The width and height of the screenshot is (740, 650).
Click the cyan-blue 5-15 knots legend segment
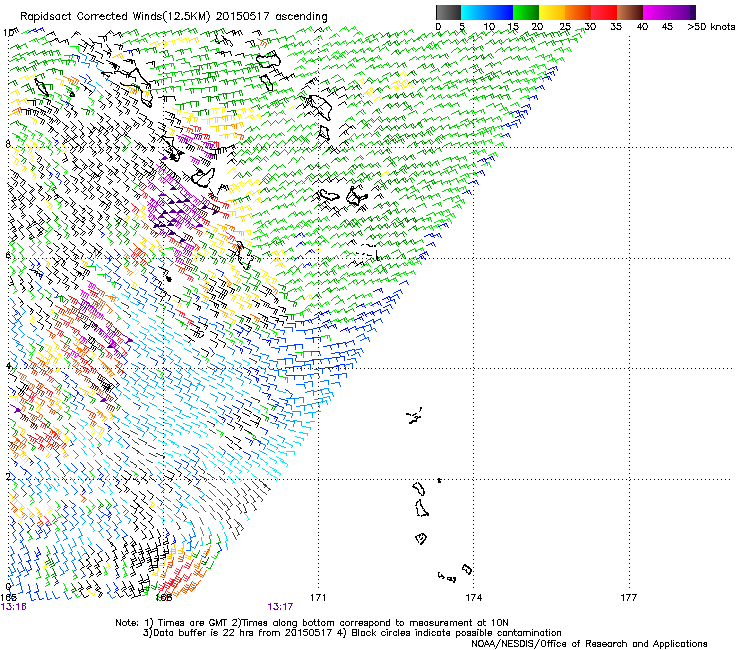click(487, 12)
